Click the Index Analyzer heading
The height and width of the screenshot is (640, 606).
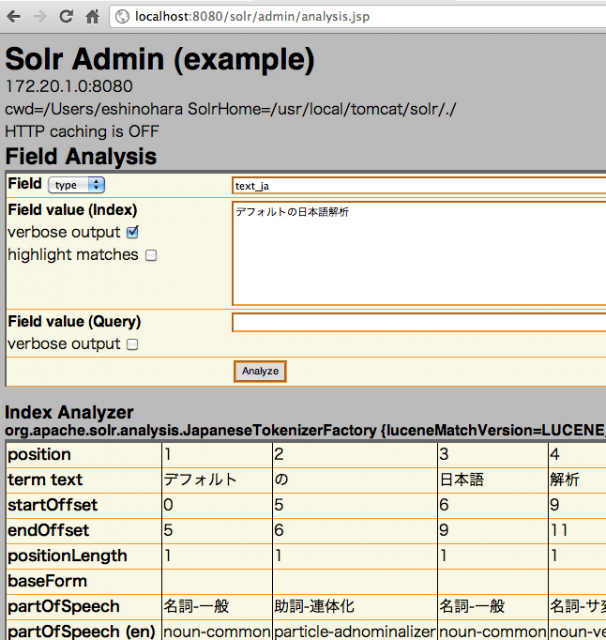69,412
